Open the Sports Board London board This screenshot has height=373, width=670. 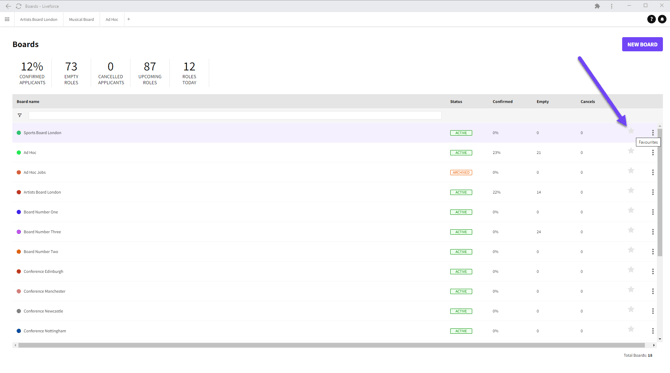(x=42, y=133)
